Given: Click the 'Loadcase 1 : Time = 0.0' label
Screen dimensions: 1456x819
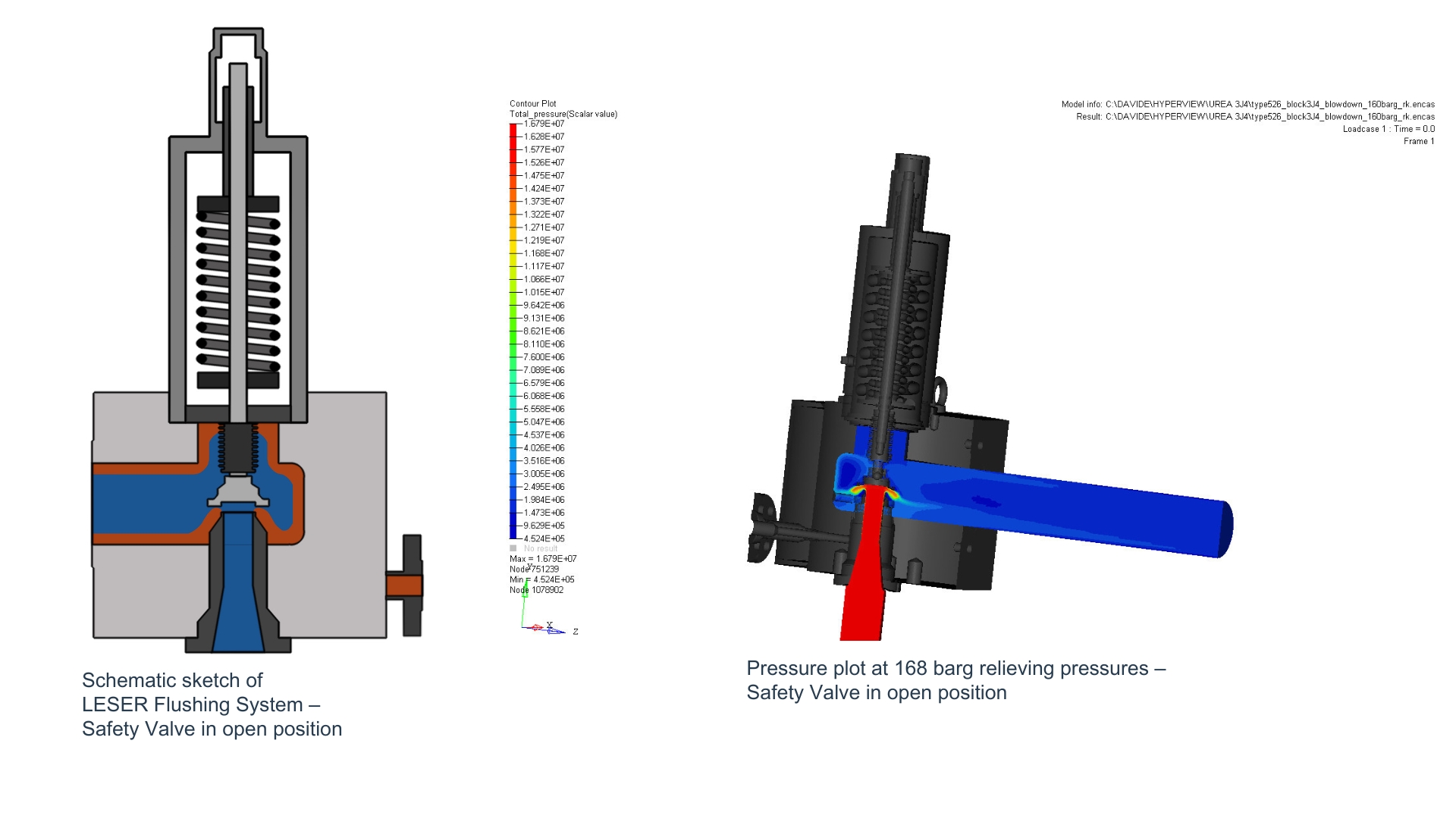Looking at the screenshot, I should click(x=1388, y=129).
